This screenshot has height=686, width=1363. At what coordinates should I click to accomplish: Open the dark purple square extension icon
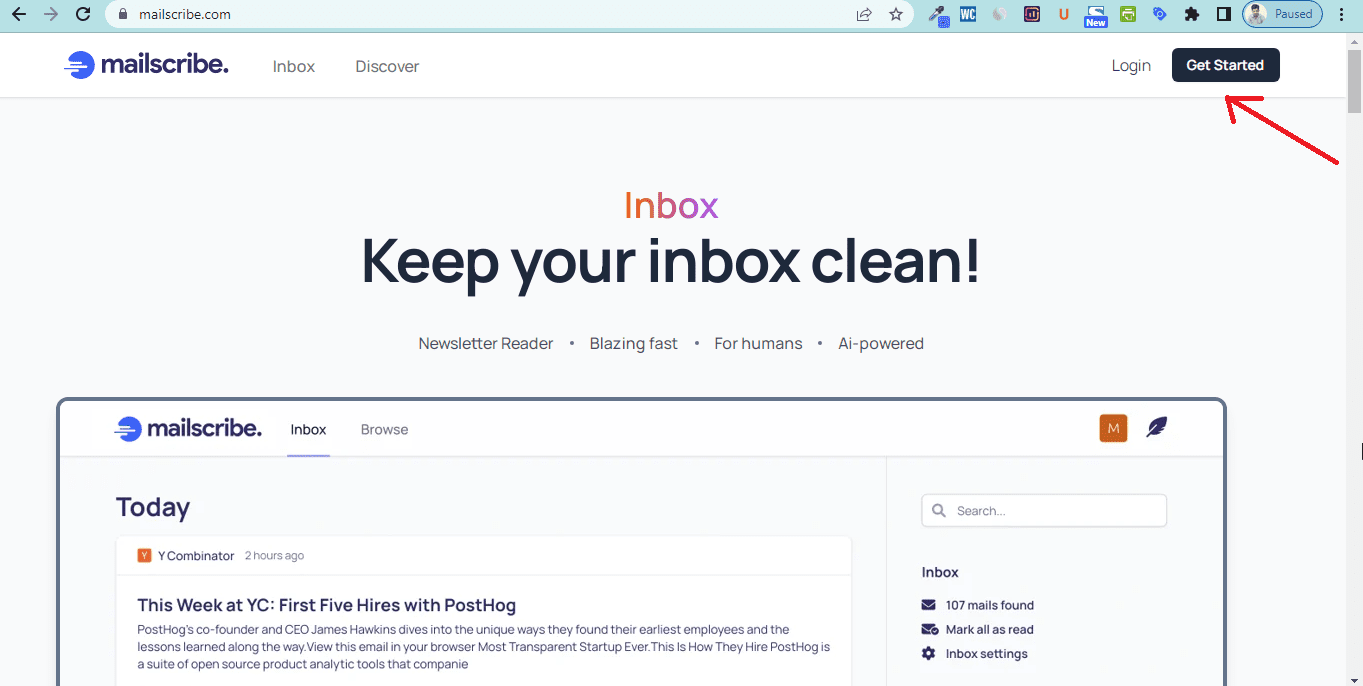[x=1032, y=14]
